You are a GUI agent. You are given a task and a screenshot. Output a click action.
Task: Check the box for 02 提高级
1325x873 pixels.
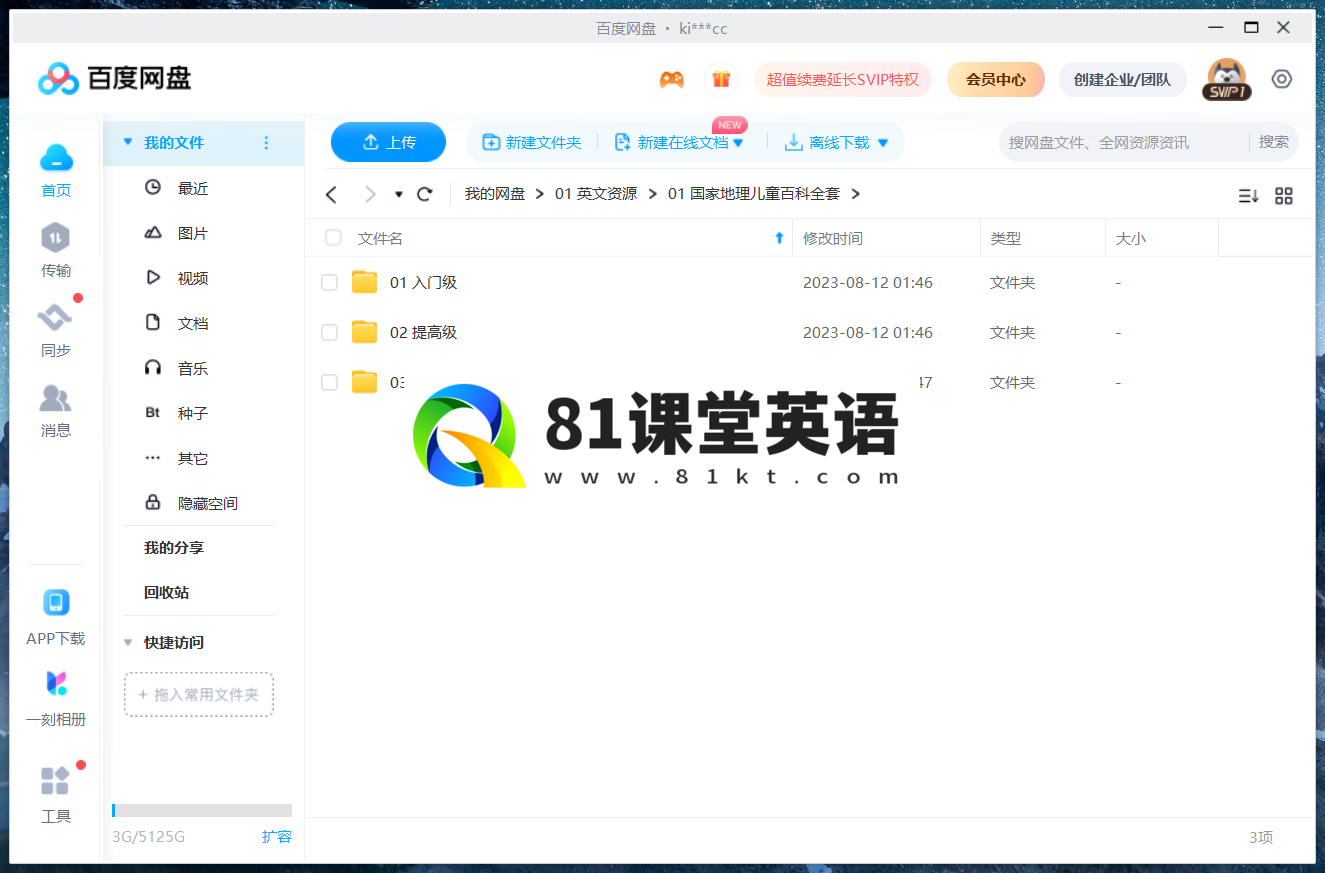coord(329,333)
